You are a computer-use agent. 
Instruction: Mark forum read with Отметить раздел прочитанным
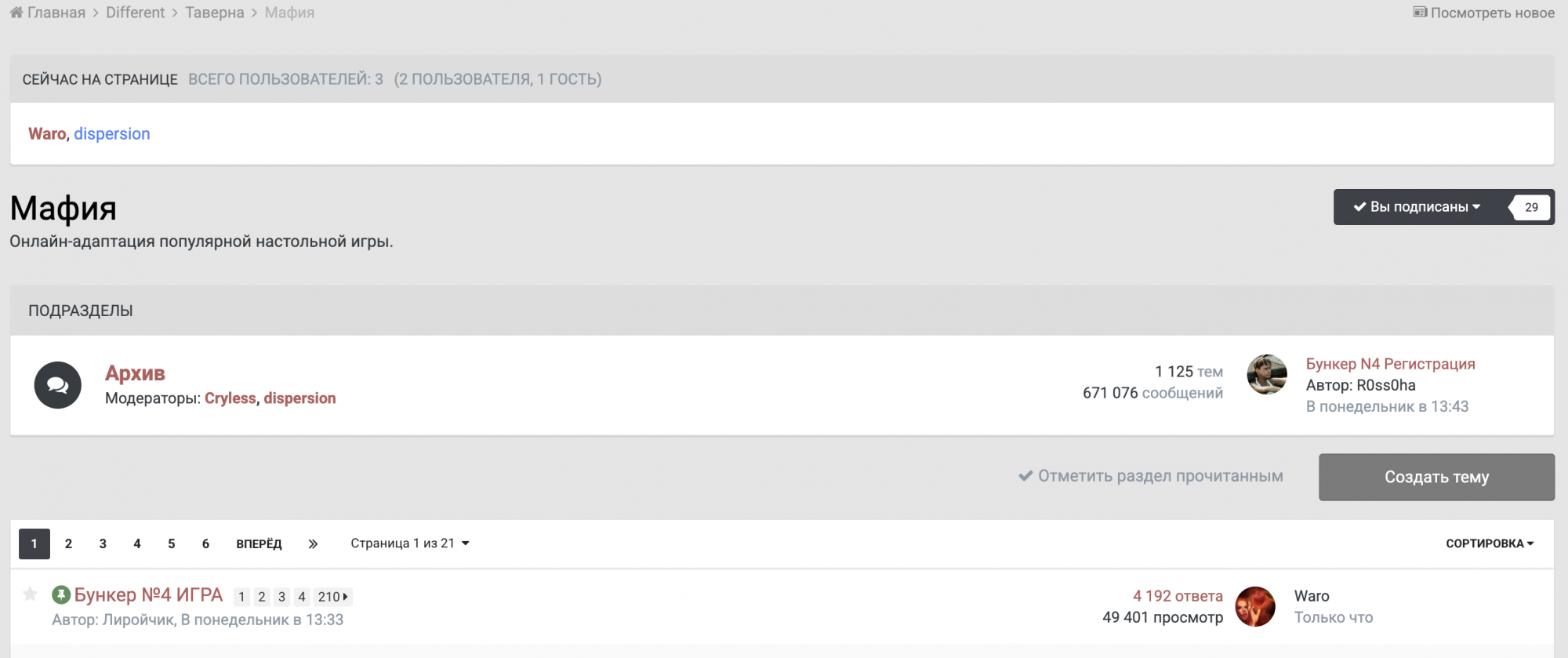click(1151, 476)
